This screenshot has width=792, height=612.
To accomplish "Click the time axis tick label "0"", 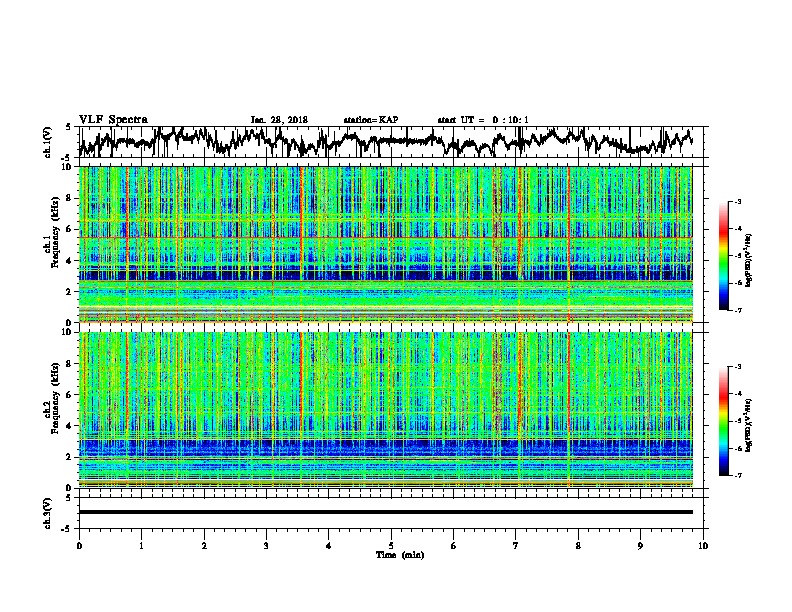I will (x=79, y=546).
